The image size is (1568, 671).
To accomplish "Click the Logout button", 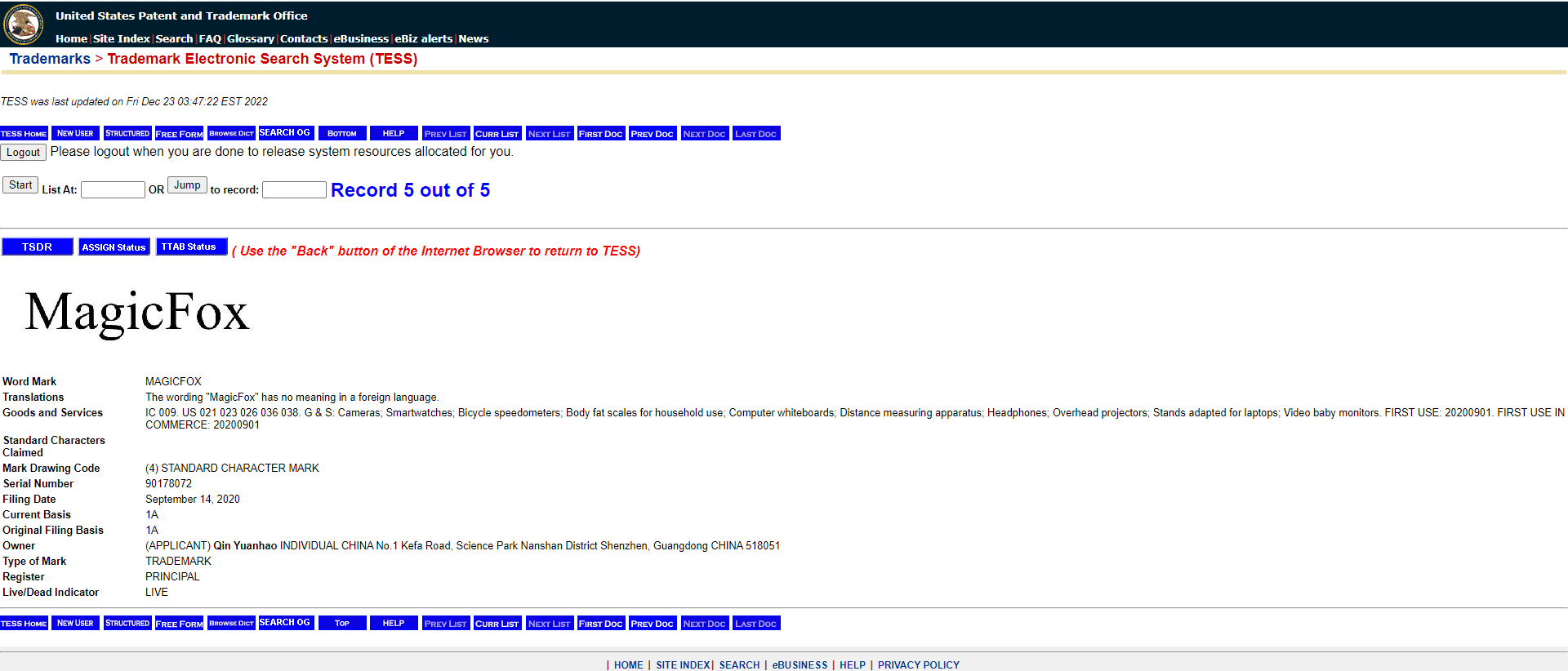I will pyautogui.click(x=23, y=153).
